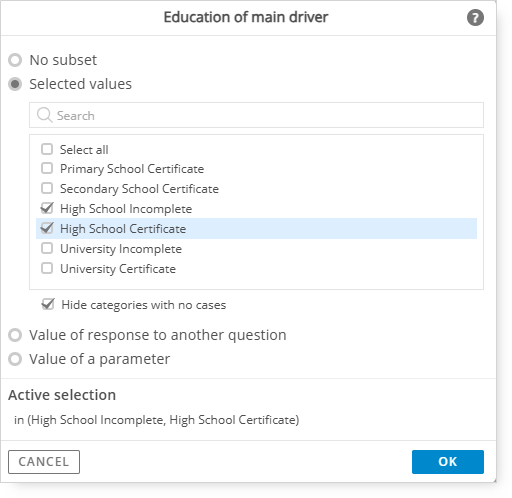Screen dimensions: 512x498
Task: Choose the Selected values radio option
Action: pos(15,84)
